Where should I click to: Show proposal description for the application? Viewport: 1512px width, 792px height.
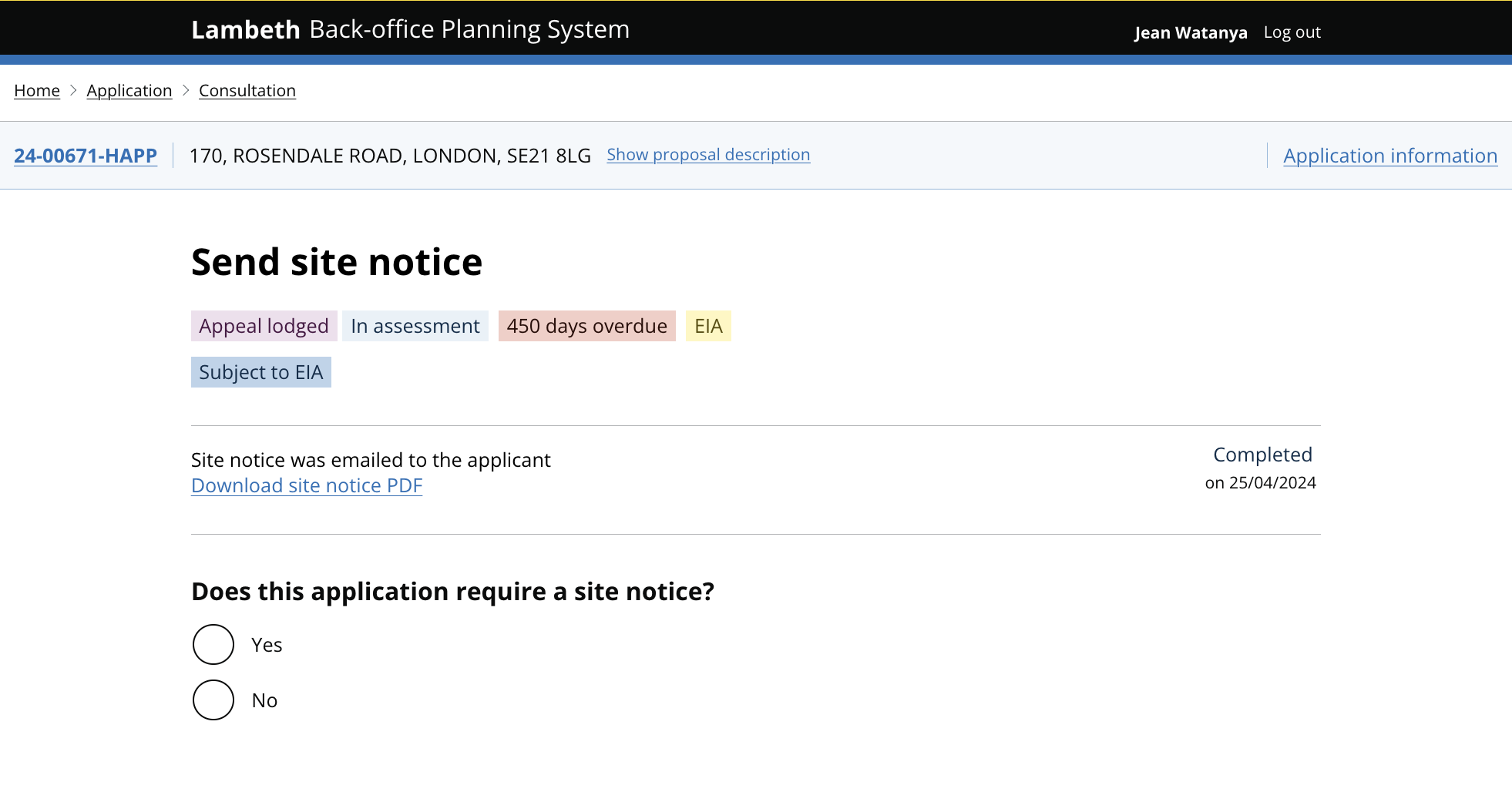(x=707, y=155)
